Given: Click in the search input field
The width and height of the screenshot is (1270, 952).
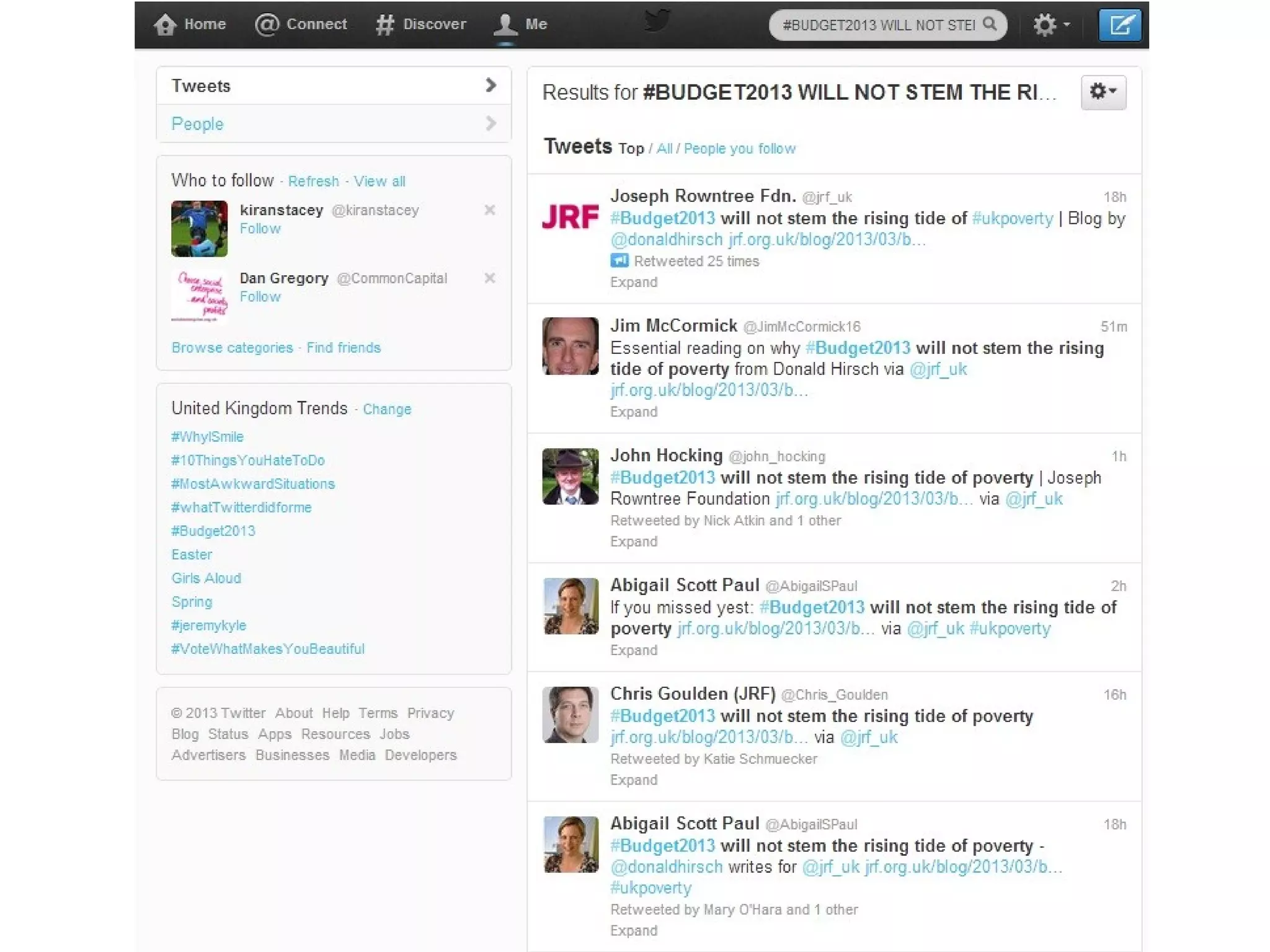Looking at the screenshot, I should 877,25.
